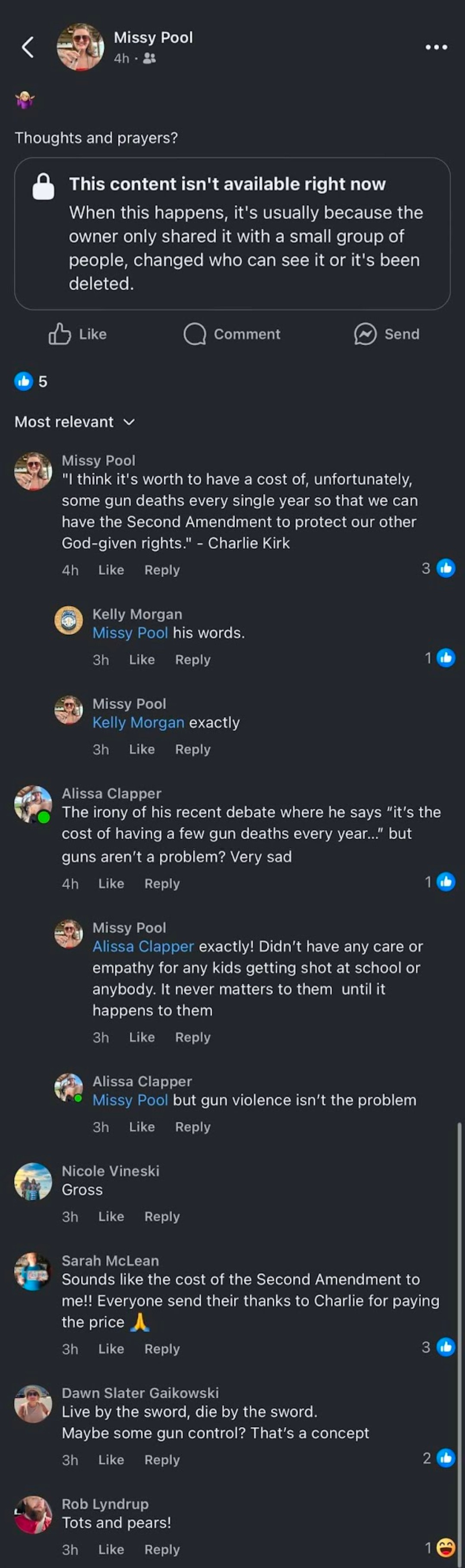Reply to Rob Lyndrup's Tots and pears comment

point(162,1549)
